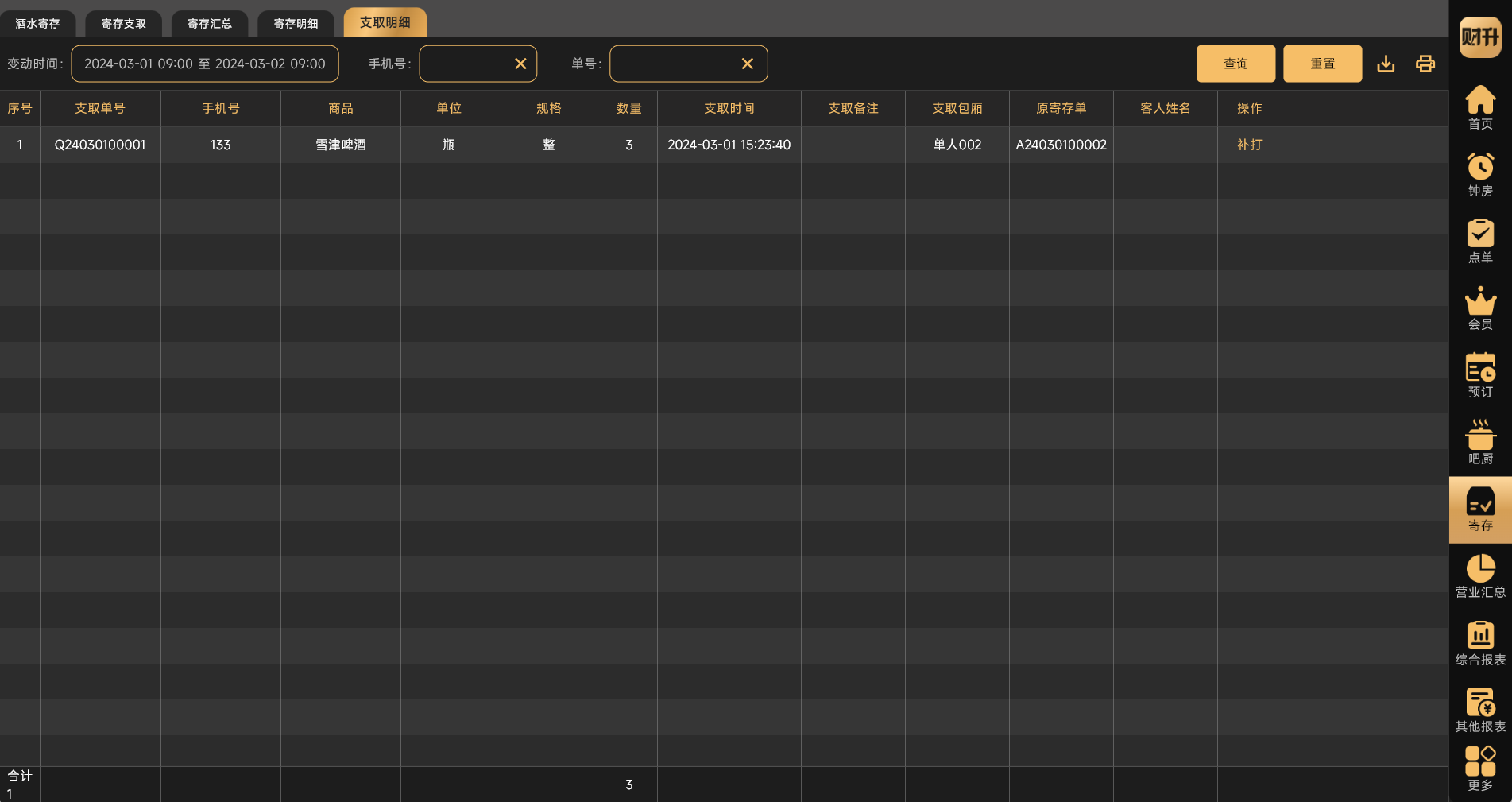Select cell Q24030100001
Viewport: 1512px width, 802px height.
pos(100,145)
